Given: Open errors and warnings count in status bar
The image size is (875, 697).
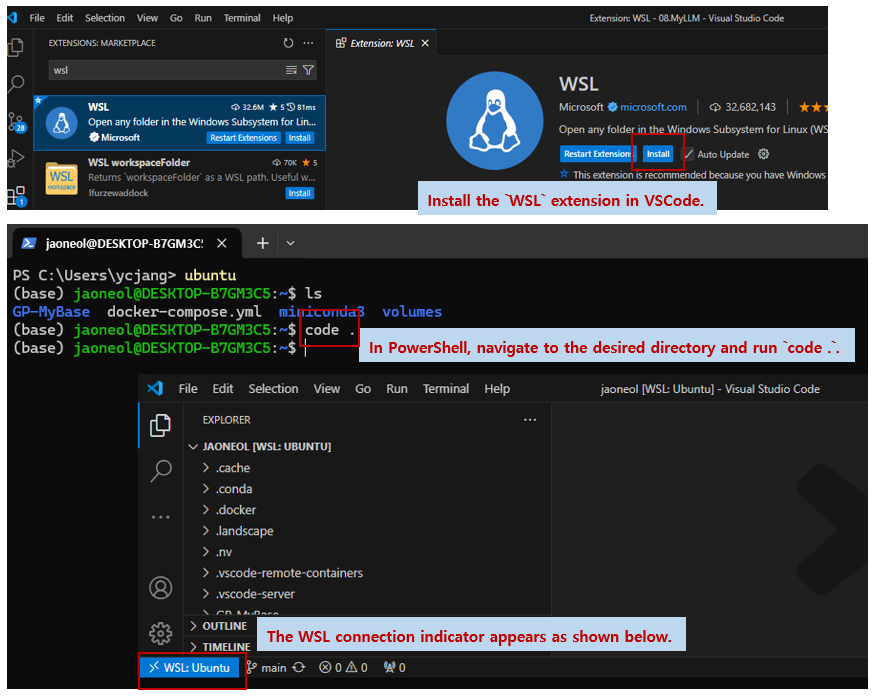Looking at the screenshot, I should click(343, 667).
